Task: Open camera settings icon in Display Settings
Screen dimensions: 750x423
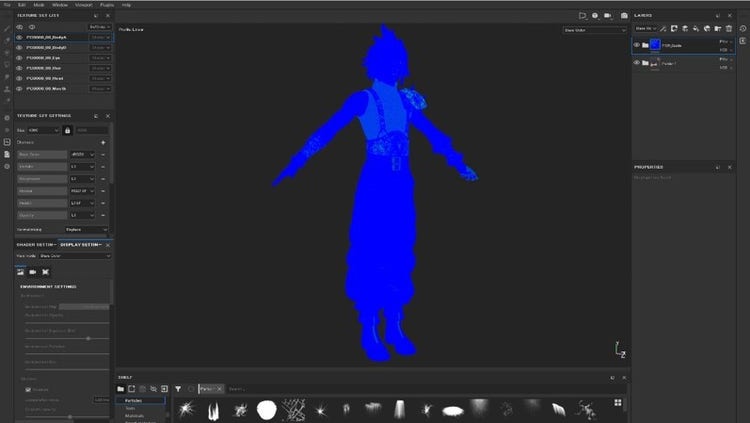Action: click(x=33, y=272)
